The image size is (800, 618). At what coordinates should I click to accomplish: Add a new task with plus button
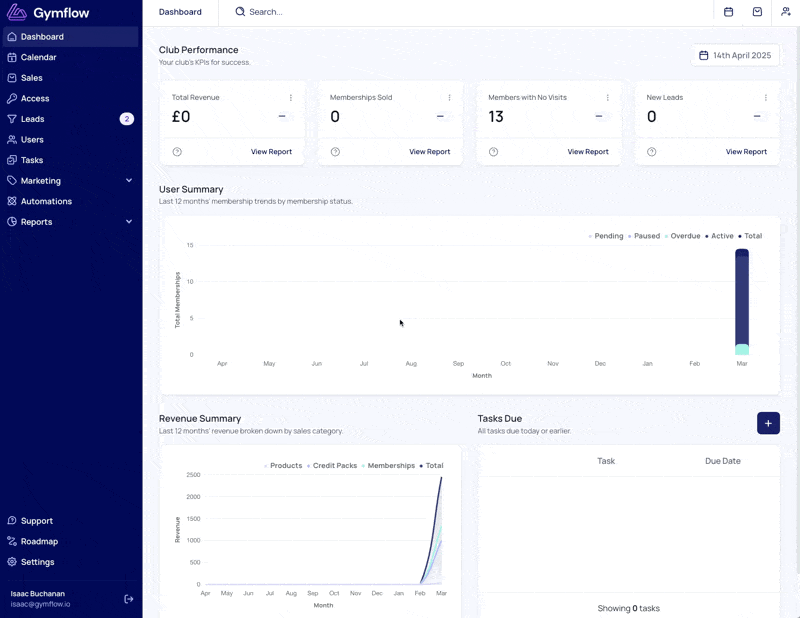tap(768, 423)
